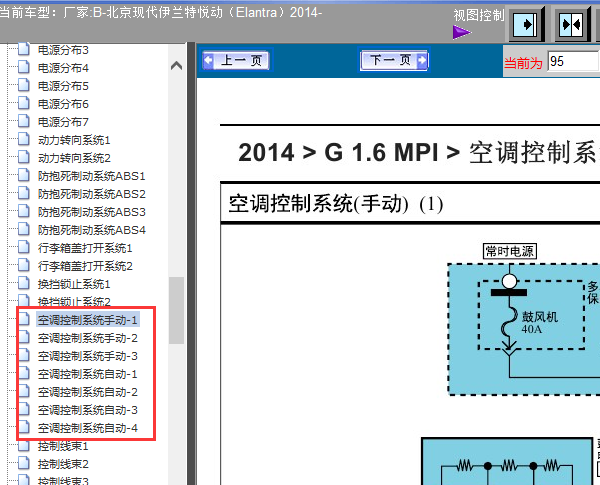Viewport: 600px width, 485px height.
Task: Click the document icon beside 控制线束2
Action: coord(24,463)
